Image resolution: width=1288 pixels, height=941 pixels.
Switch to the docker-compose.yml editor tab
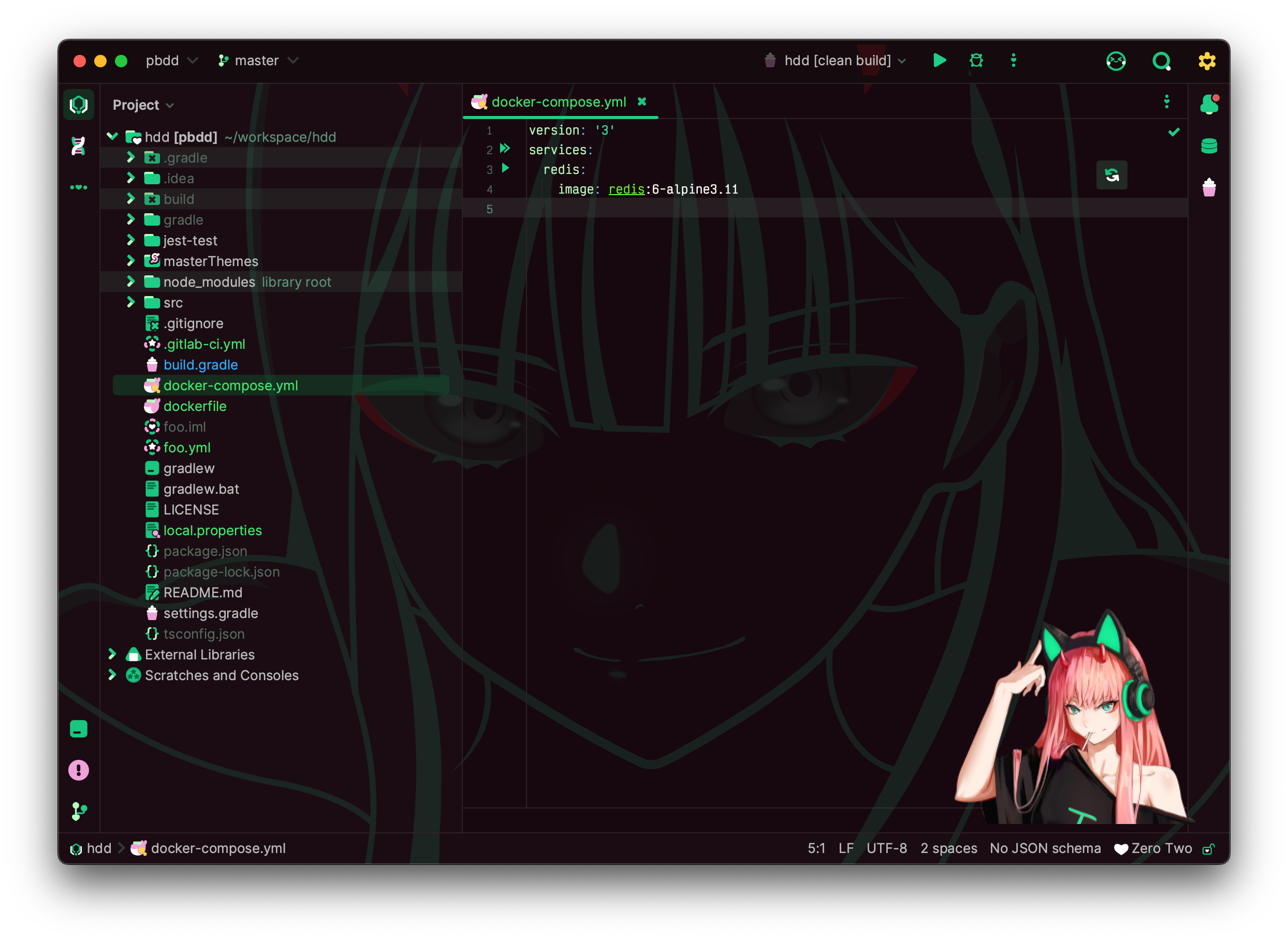point(559,102)
